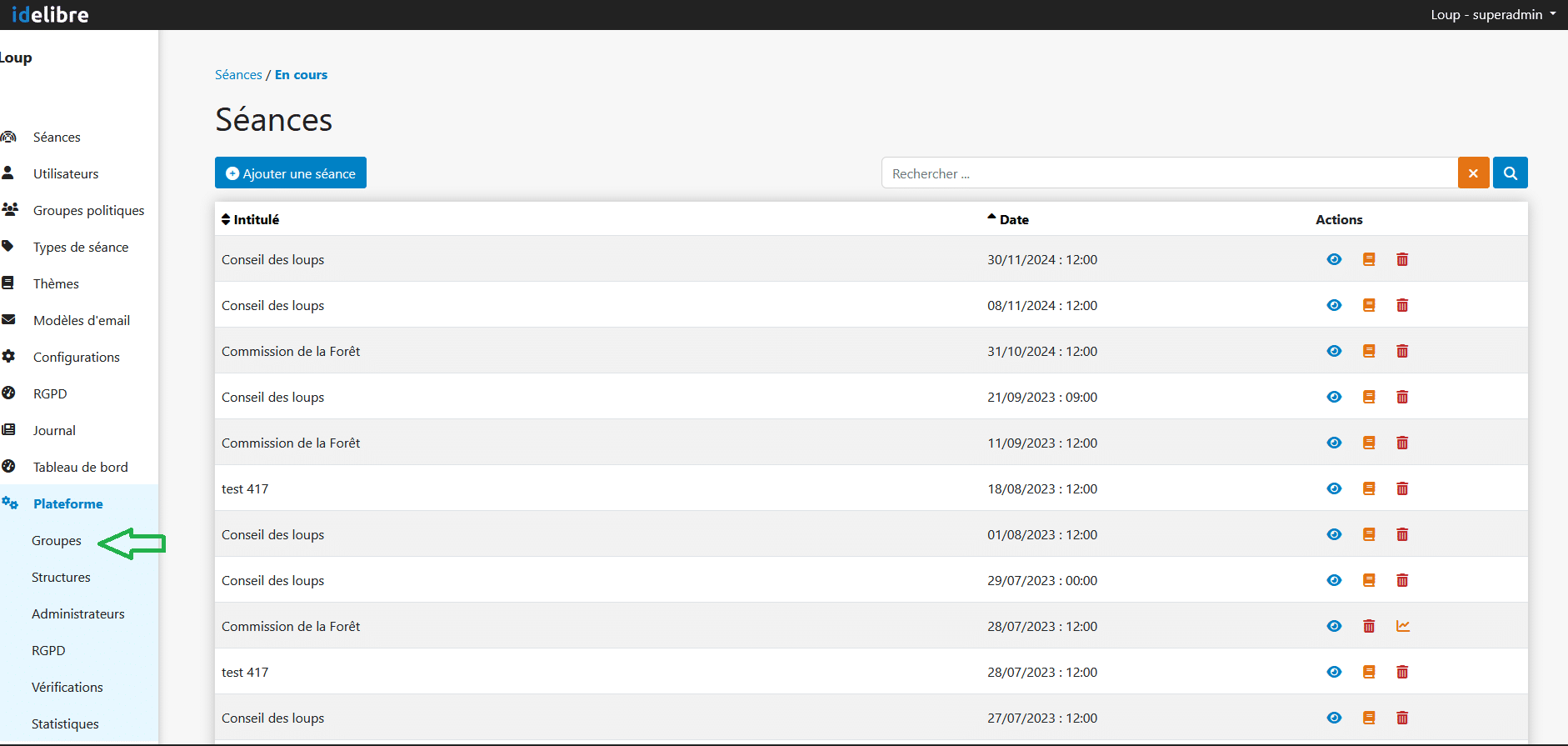View the Commission de la Forêt 28/07/2023 session
The height and width of the screenshot is (746, 1568).
tap(1334, 626)
